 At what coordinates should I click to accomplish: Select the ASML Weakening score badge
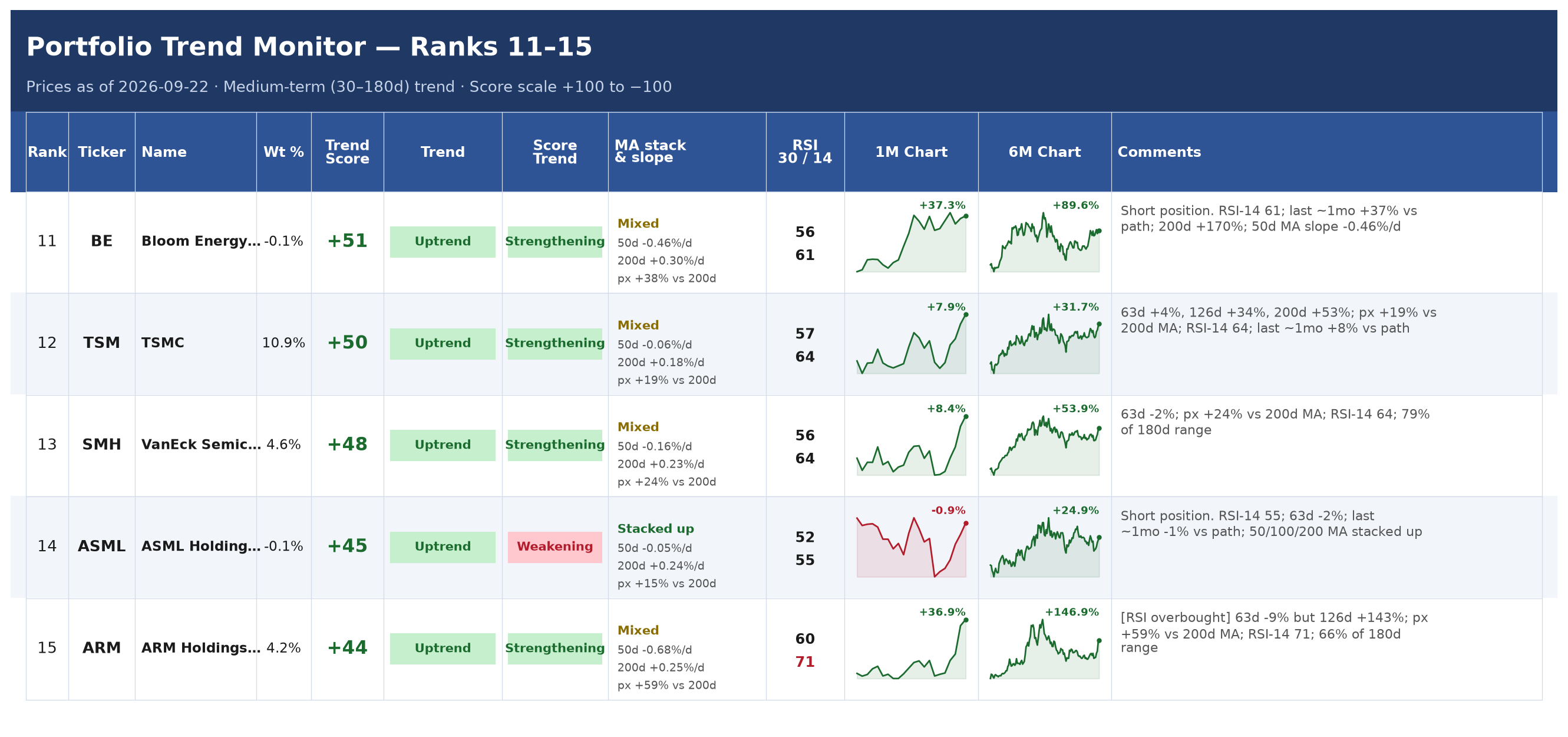[x=554, y=547]
